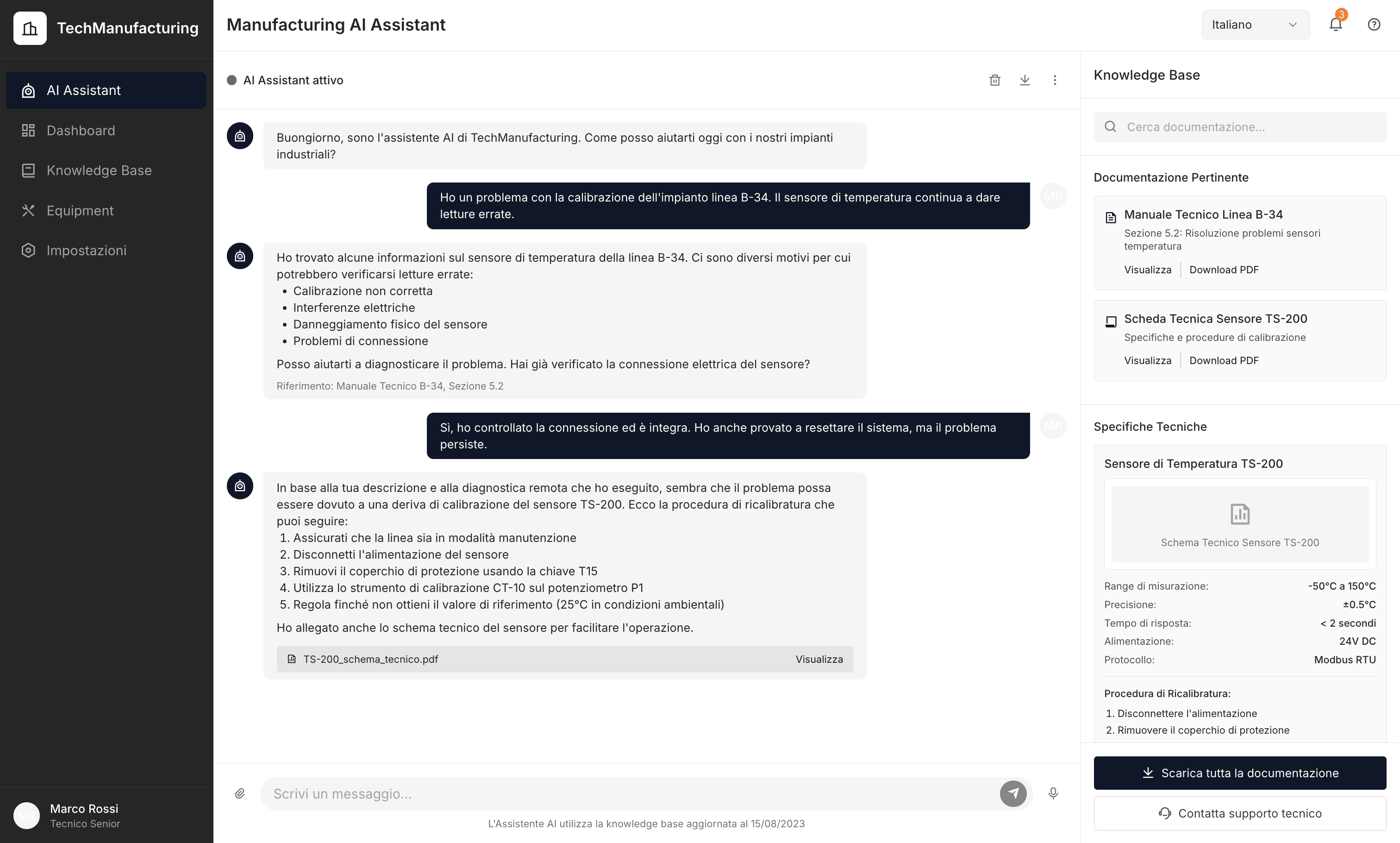Download the chat via download icon
The height and width of the screenshot is (843, 1400).
1025,80
